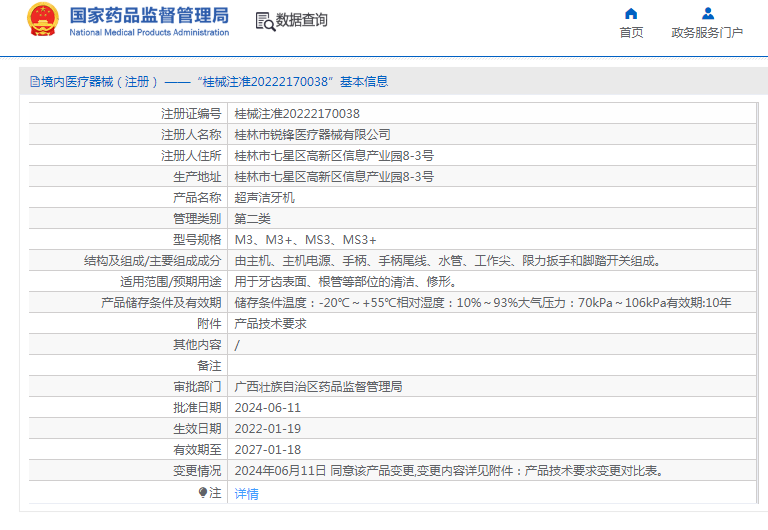Click 广西壮族自治区药品监督管理局 approval department
Screen dimensions: 768x530
[x=318, y=387]
